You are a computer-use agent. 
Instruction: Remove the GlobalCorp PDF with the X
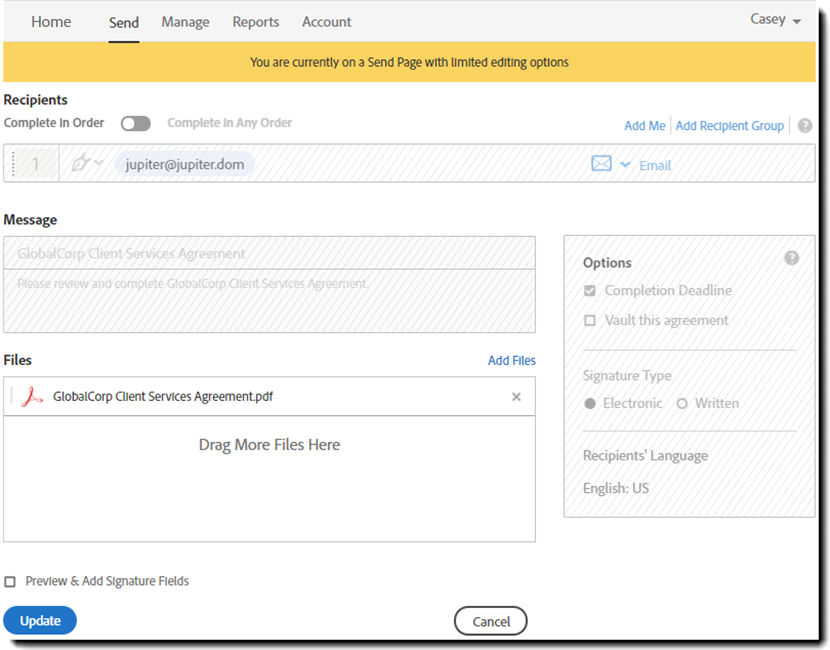click(516, 397)
